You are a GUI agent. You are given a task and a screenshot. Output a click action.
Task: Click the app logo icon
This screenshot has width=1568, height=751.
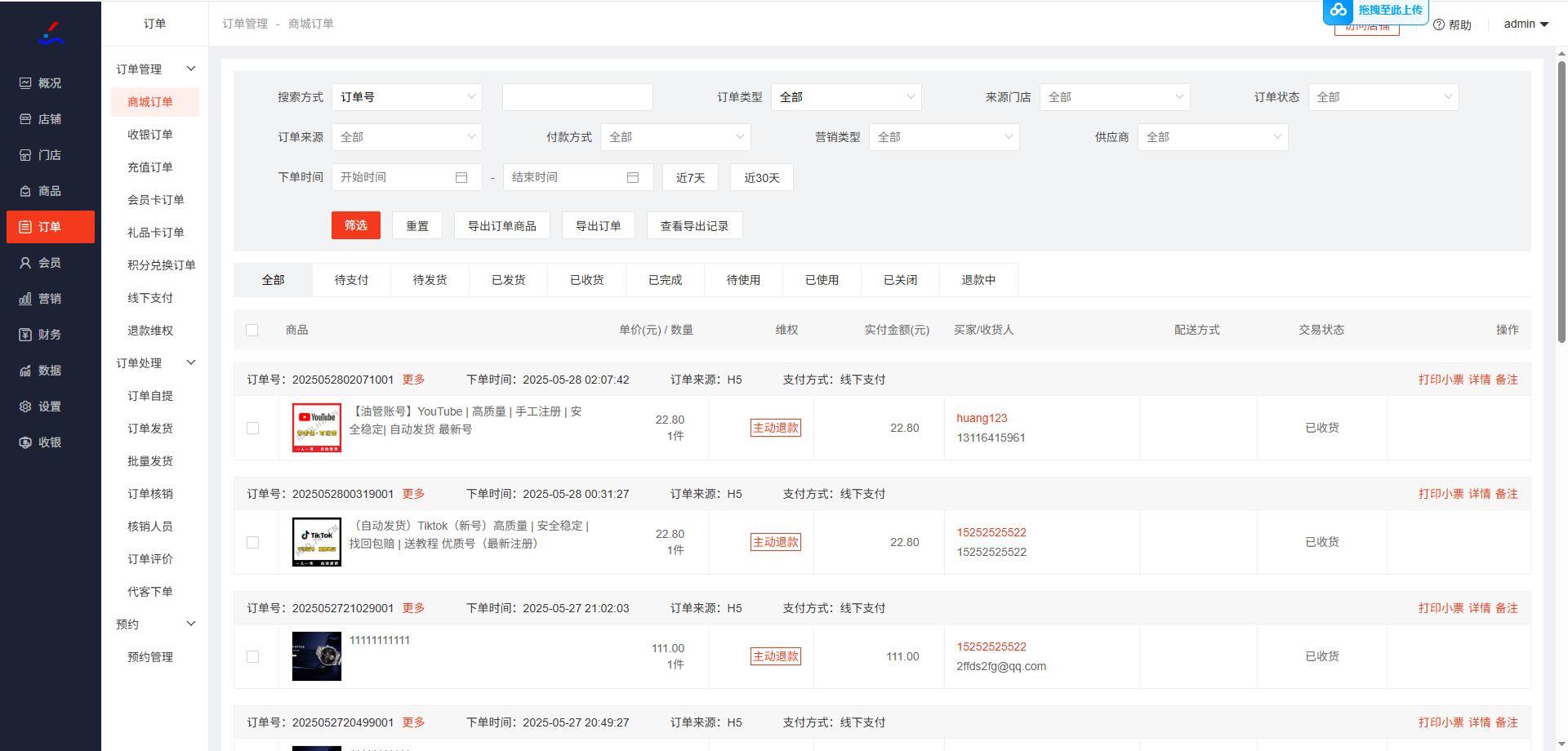(50, 33)
